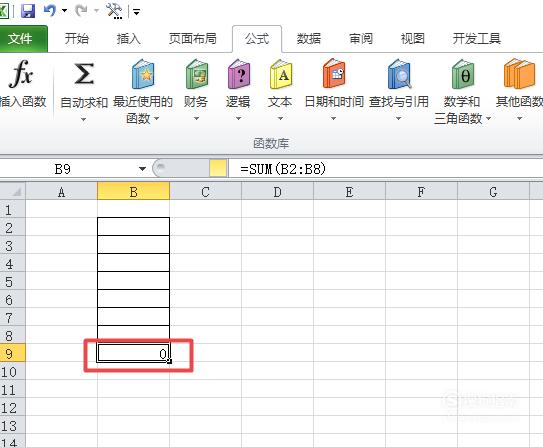Click the 查找与引用 magnifier book icon
This screenshot has width=543, height=447.
pyautogui.click(x=399, y=74)
